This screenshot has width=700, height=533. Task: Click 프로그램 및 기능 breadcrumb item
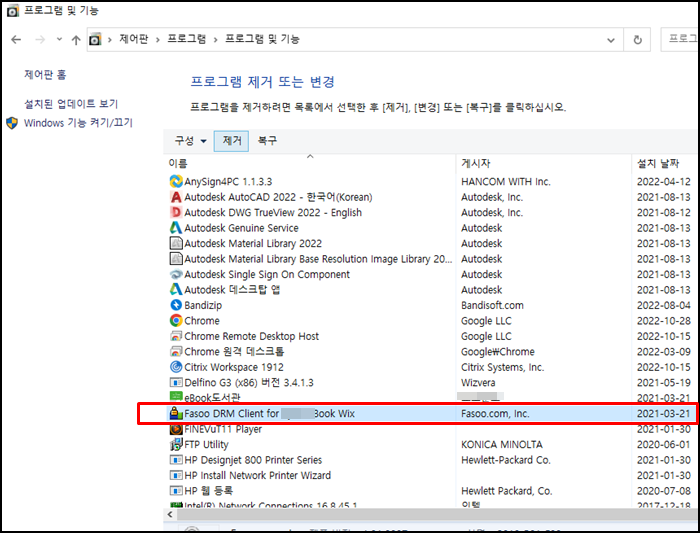pos(262,39)
